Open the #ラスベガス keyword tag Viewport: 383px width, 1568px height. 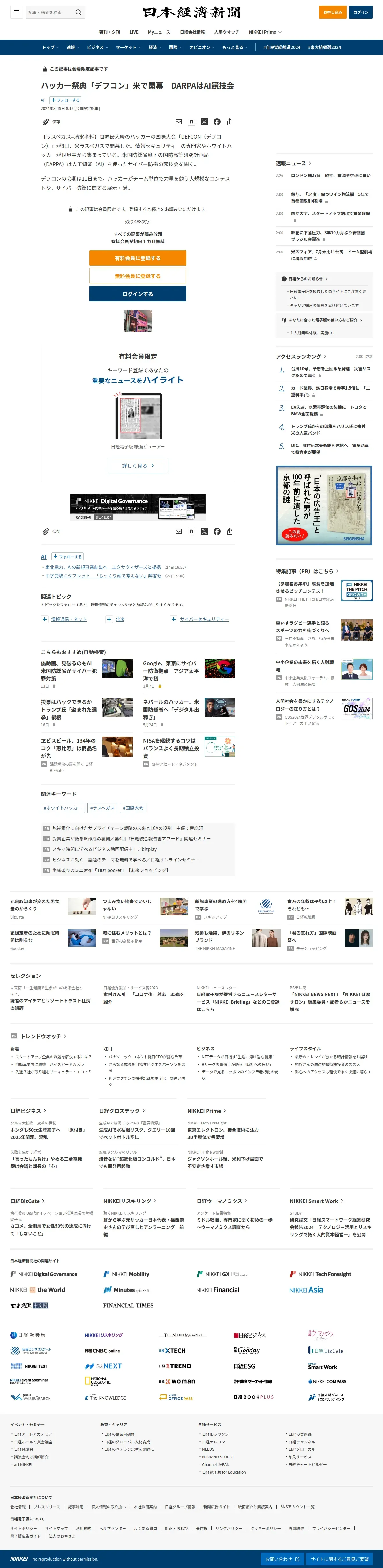pyautogui.click(x=102, y=808)
